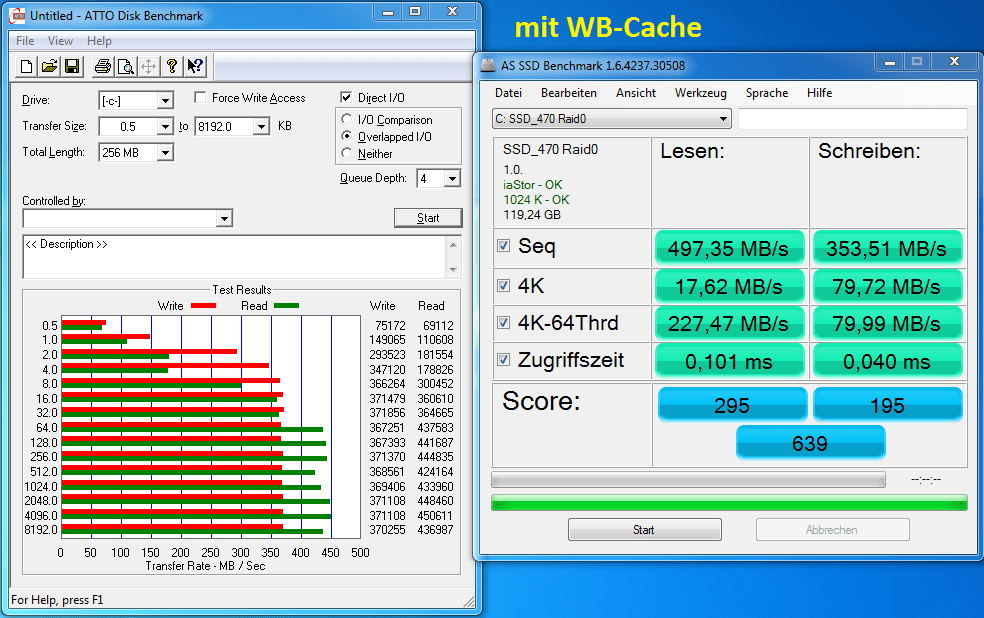Click the AS SSD Benchmark title bar icon
The width and height of the screenshot is (984, 618).
click(488, 65)
